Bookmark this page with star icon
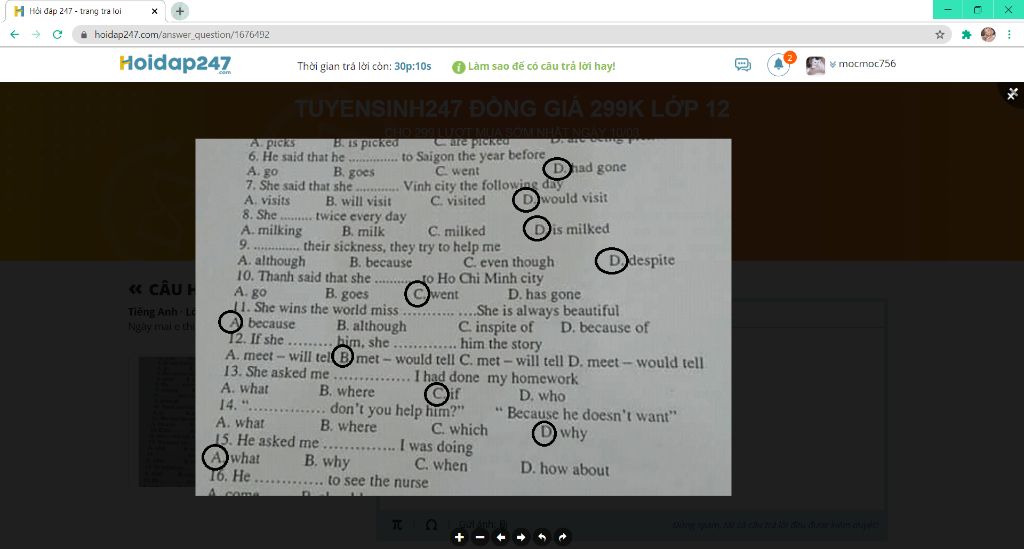 (x=940, y=35)
